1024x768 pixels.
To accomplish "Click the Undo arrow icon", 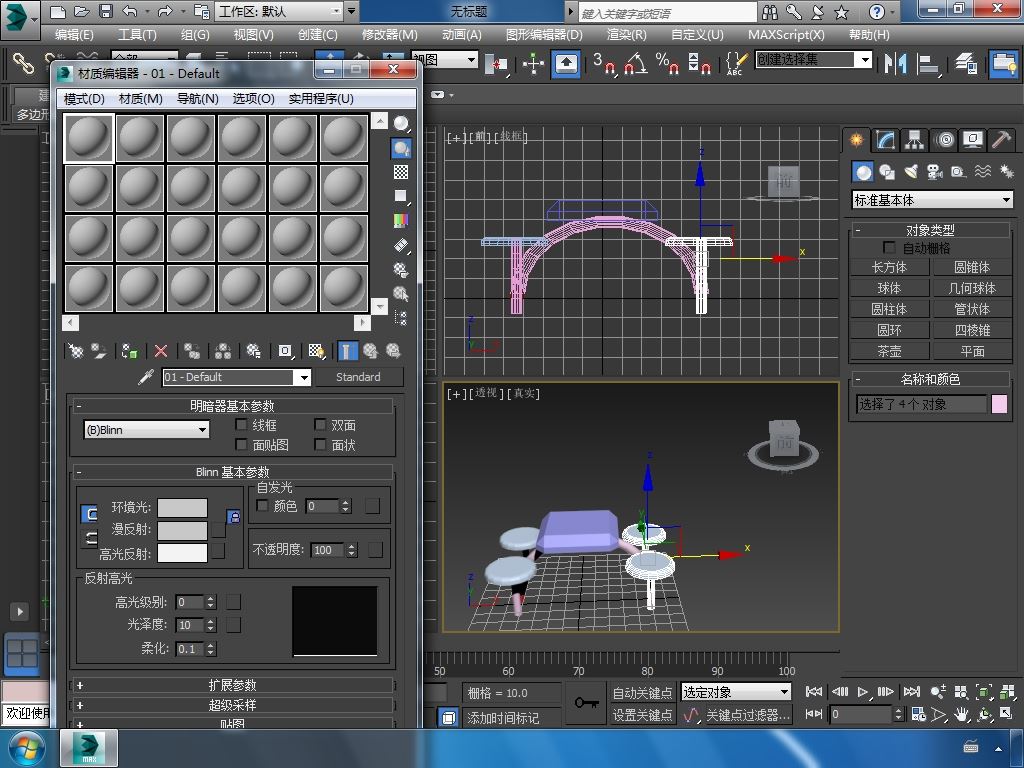I will point(130,11).
